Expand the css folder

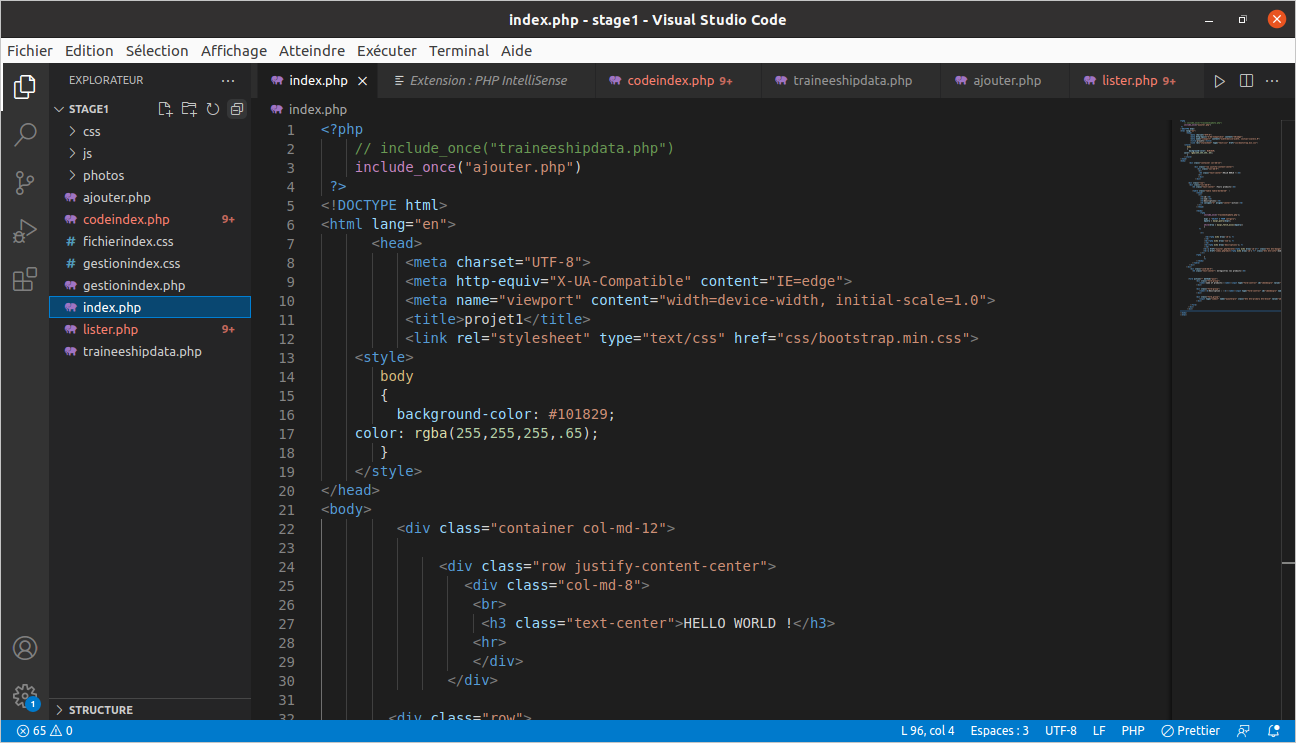pyautogui.click(x=150, y=131)
